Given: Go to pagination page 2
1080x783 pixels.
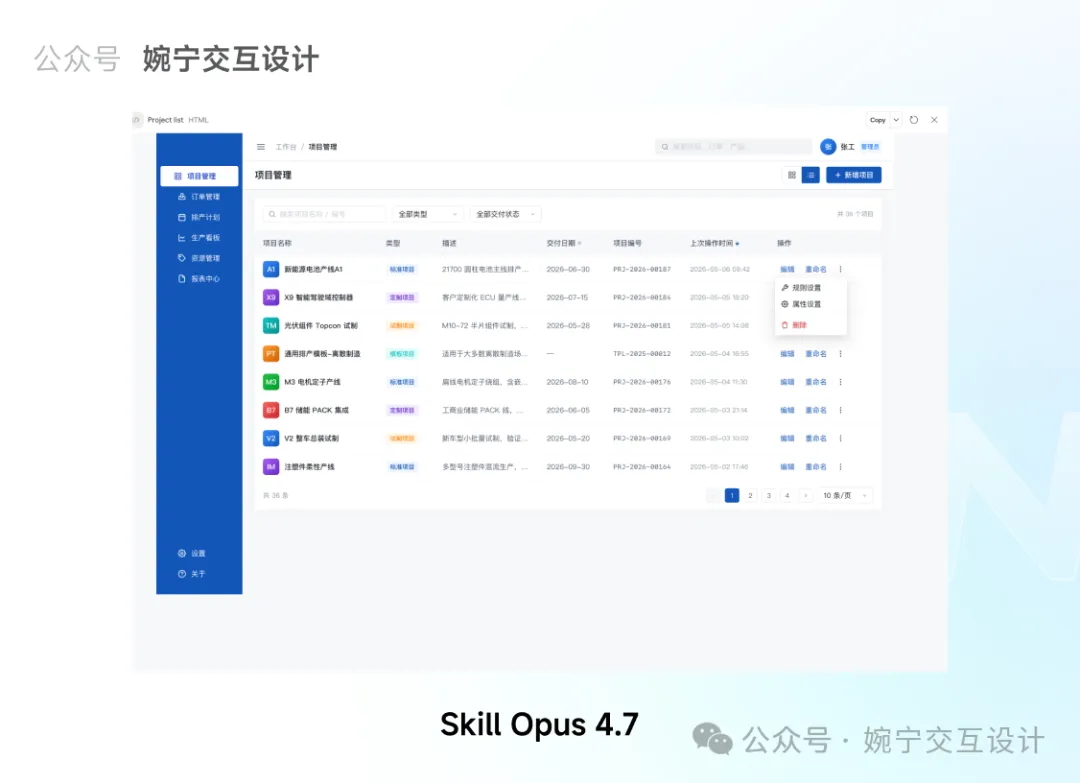Looking at the screenshot, I should [x=751, y=496].
